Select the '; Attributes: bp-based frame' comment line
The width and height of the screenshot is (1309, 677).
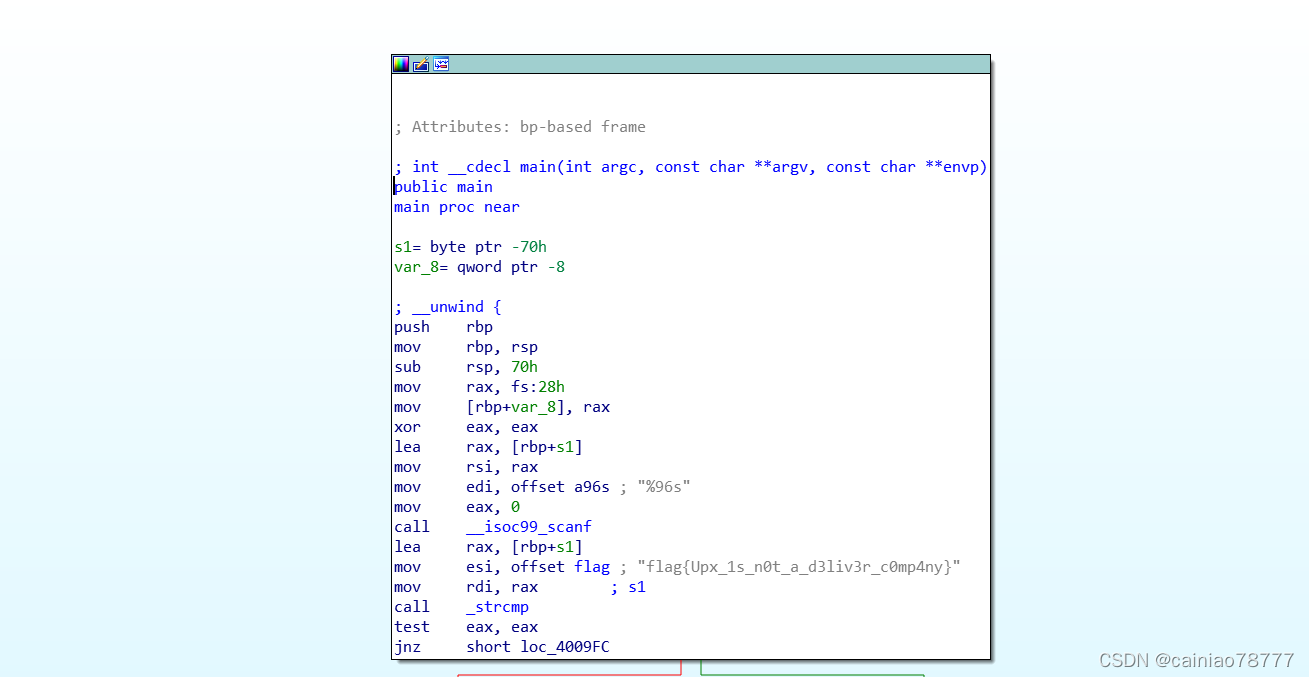(520, 127)
